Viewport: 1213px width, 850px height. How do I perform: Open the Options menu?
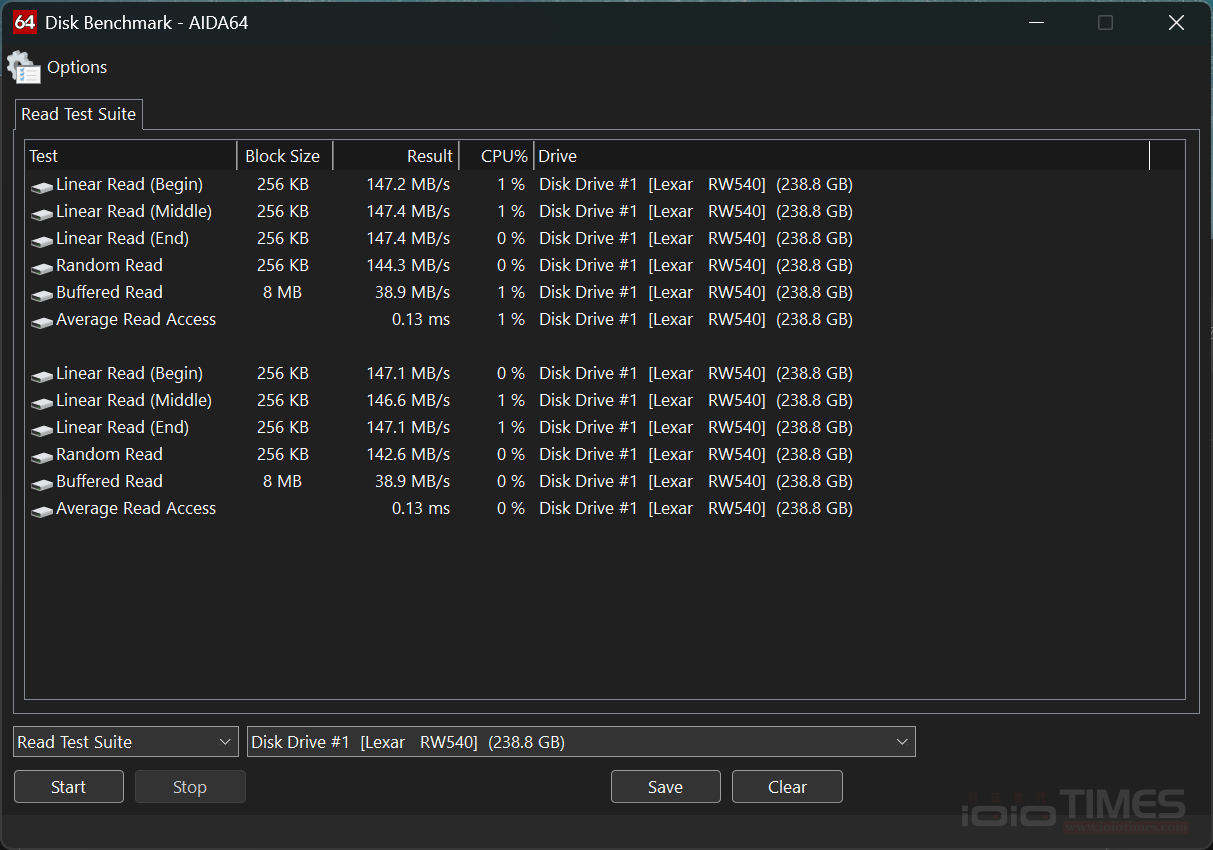[77, 67]
